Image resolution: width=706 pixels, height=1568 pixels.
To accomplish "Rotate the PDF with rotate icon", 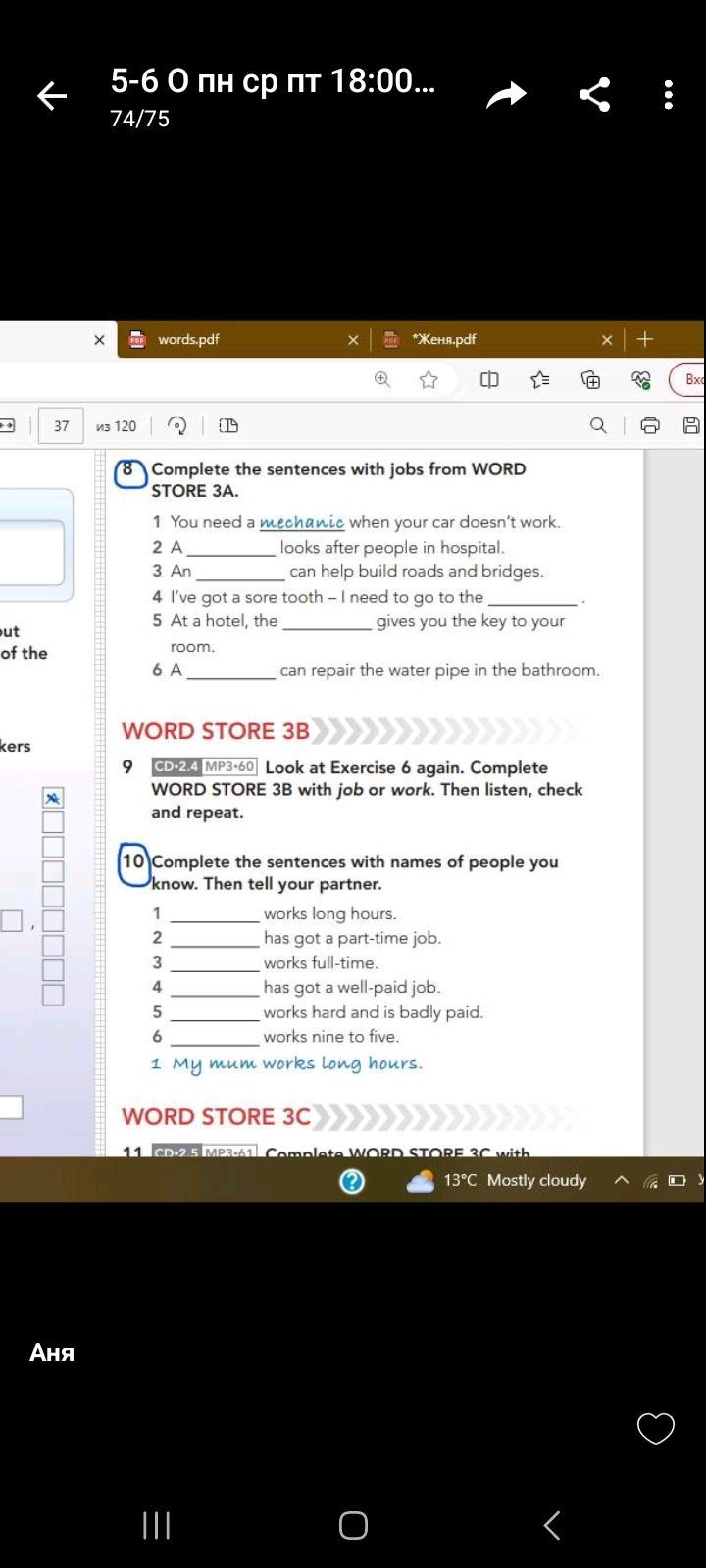I will 177,425.
